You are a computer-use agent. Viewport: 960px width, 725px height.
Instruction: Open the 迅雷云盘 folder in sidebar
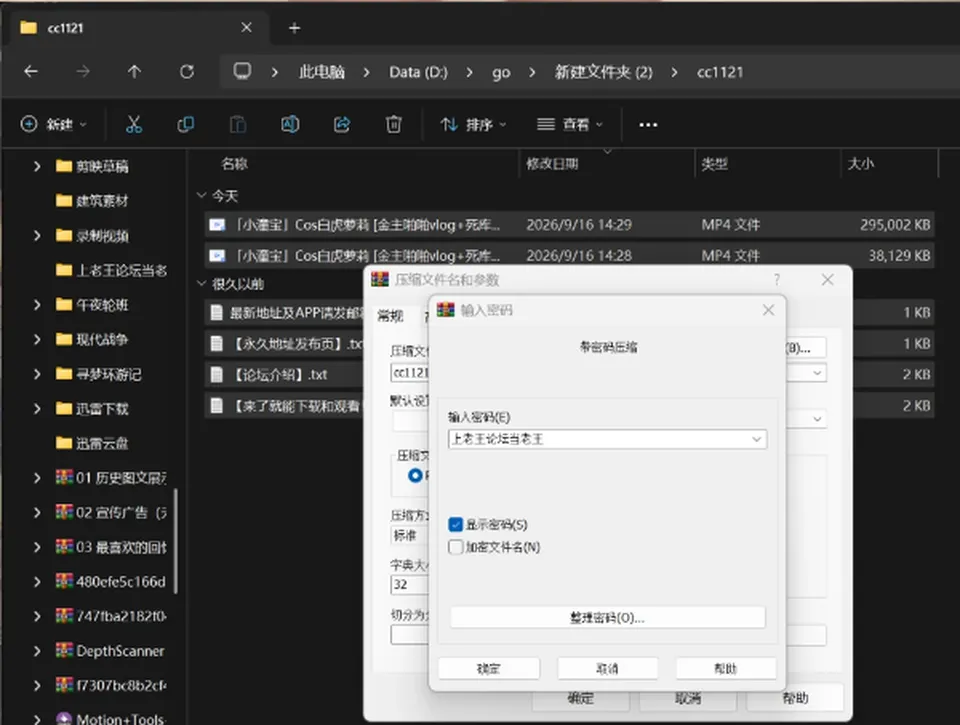pyautogui.click(x=92, y=443)
